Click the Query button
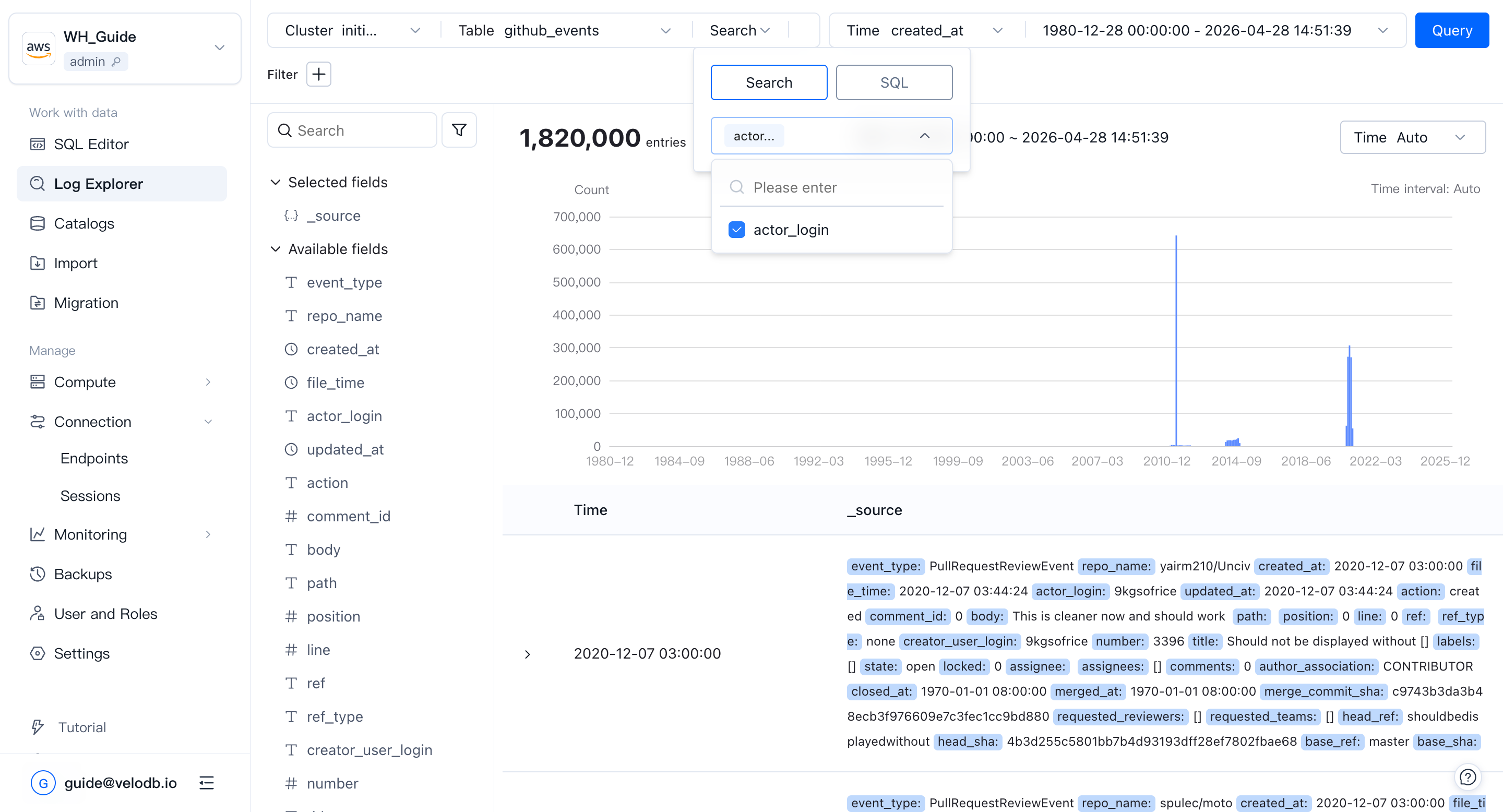Image resolution: width=1503 pixels, height=812 pixels. pyautogui.click(x=1452, y=30)
